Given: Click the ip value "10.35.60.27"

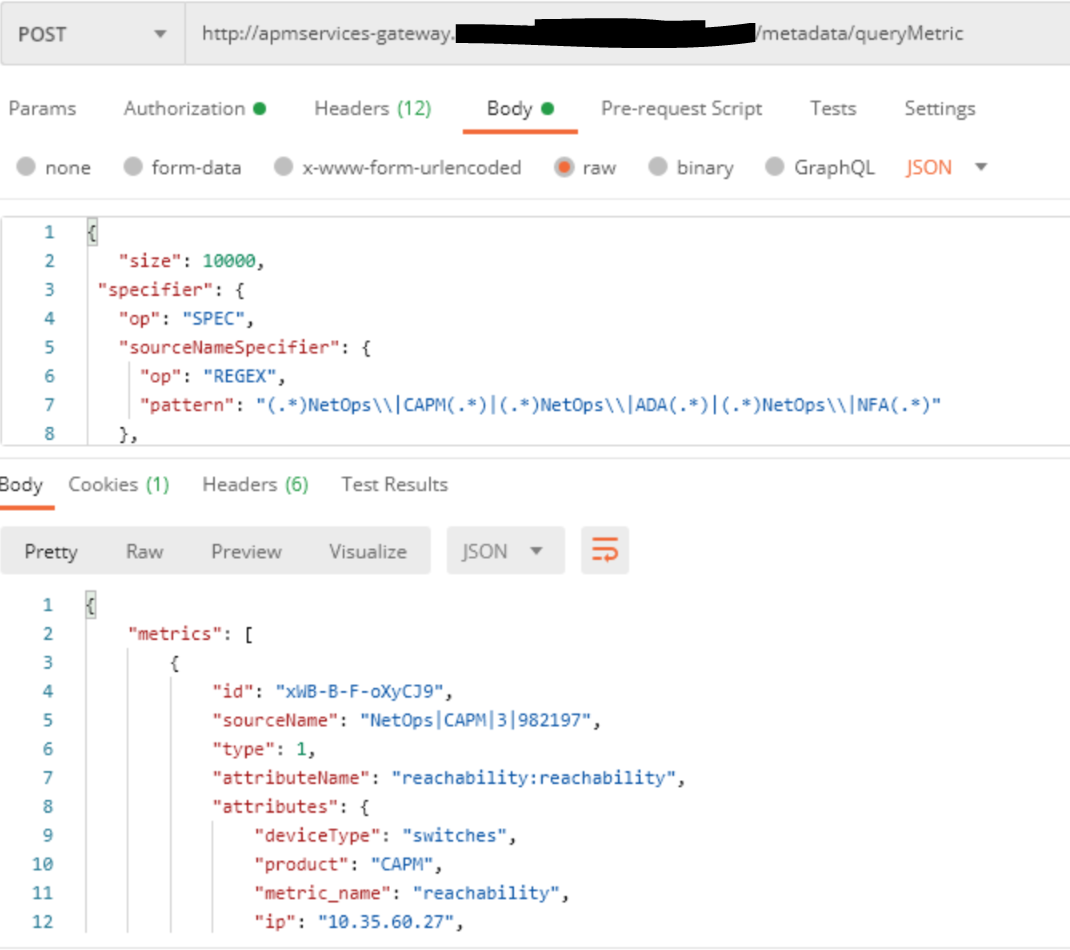Looking at the screenshot, I should (386, 922).
